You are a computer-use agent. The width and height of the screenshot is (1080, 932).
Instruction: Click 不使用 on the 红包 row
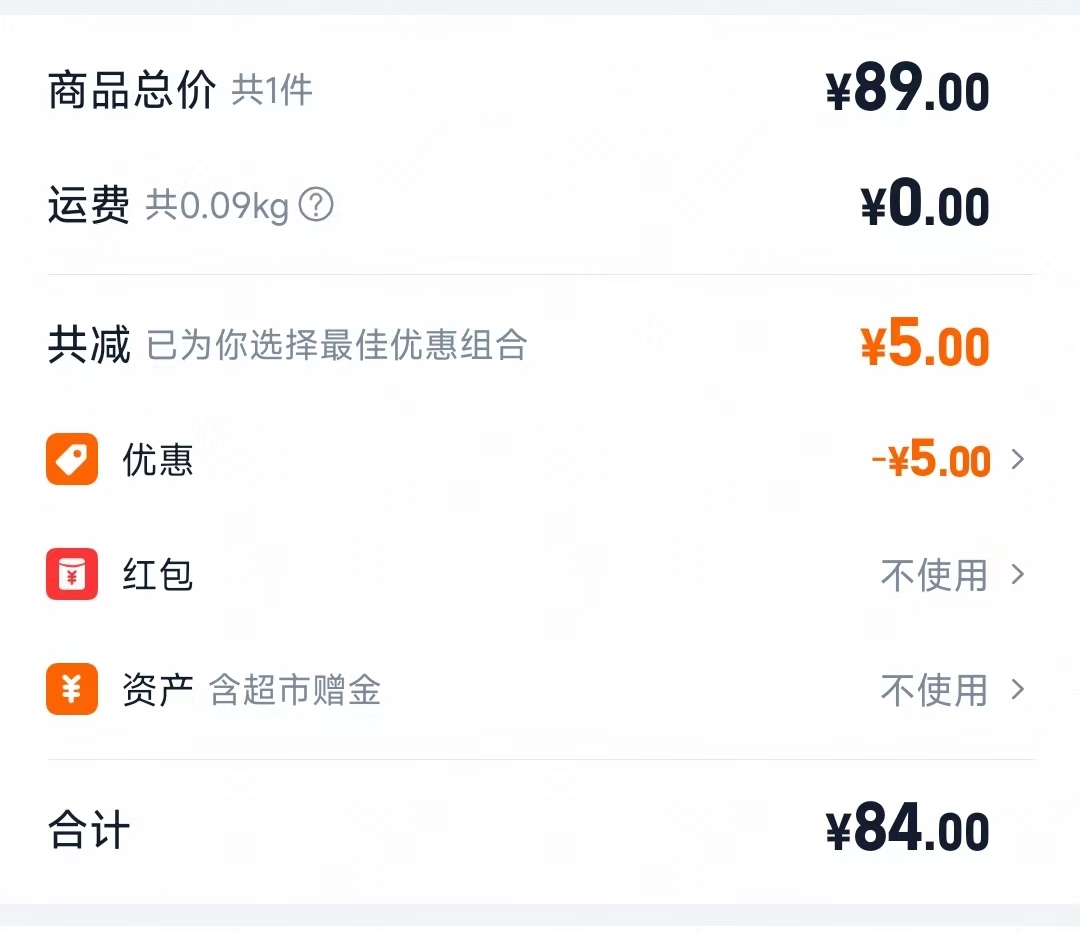pos(933,575)
